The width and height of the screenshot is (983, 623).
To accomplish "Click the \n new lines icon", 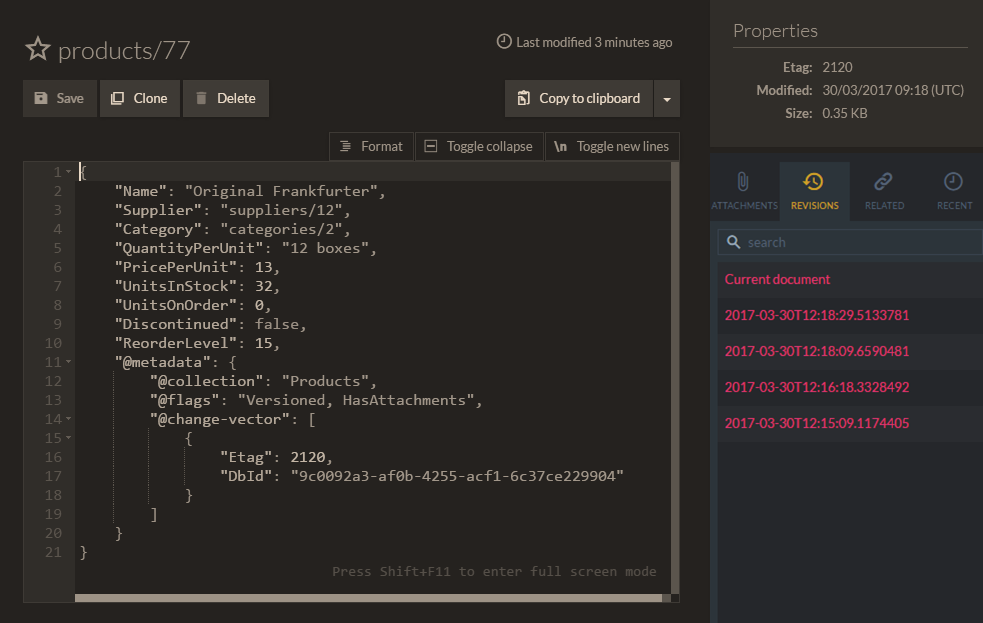I will 560,146.
